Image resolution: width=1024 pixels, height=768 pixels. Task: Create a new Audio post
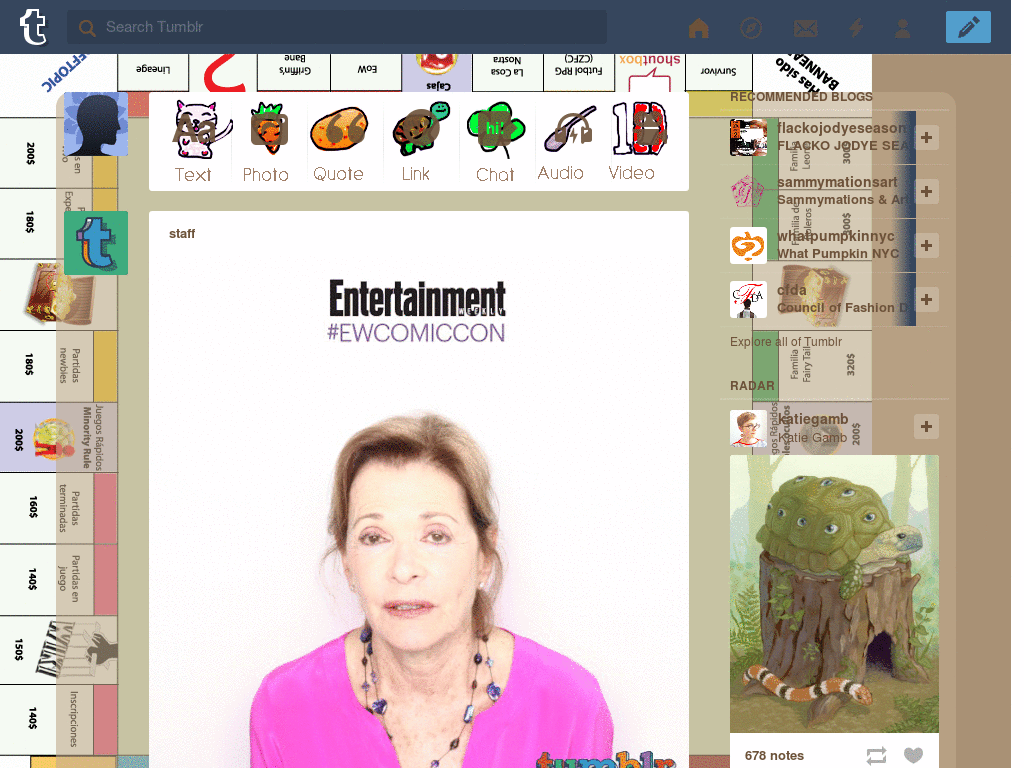coord(560,142)
